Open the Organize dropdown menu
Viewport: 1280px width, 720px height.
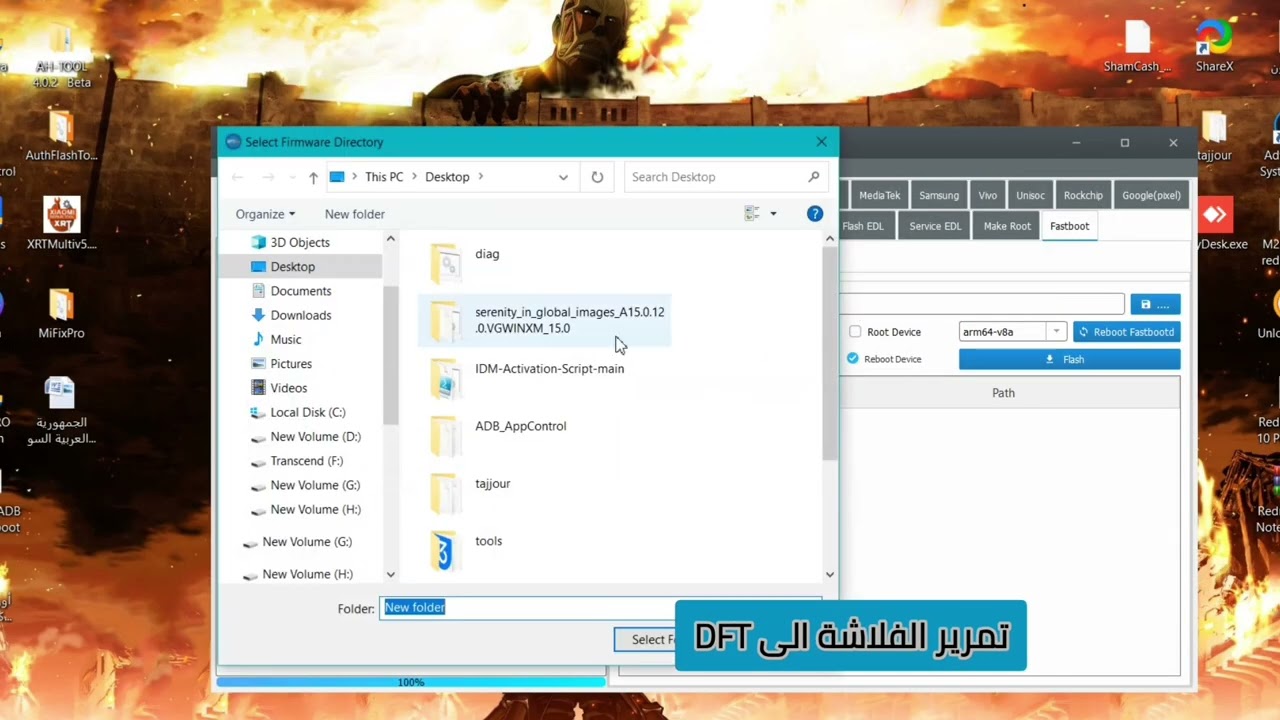point(265,214)
